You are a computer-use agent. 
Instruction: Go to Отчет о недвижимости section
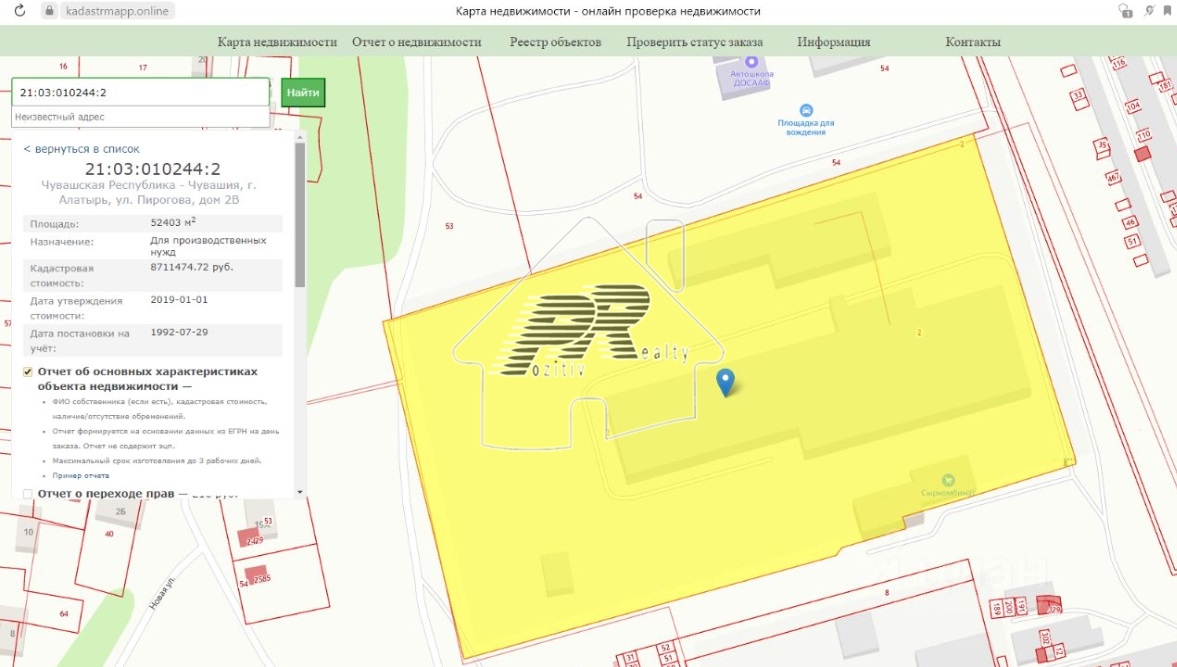click(x=417, y=42)
